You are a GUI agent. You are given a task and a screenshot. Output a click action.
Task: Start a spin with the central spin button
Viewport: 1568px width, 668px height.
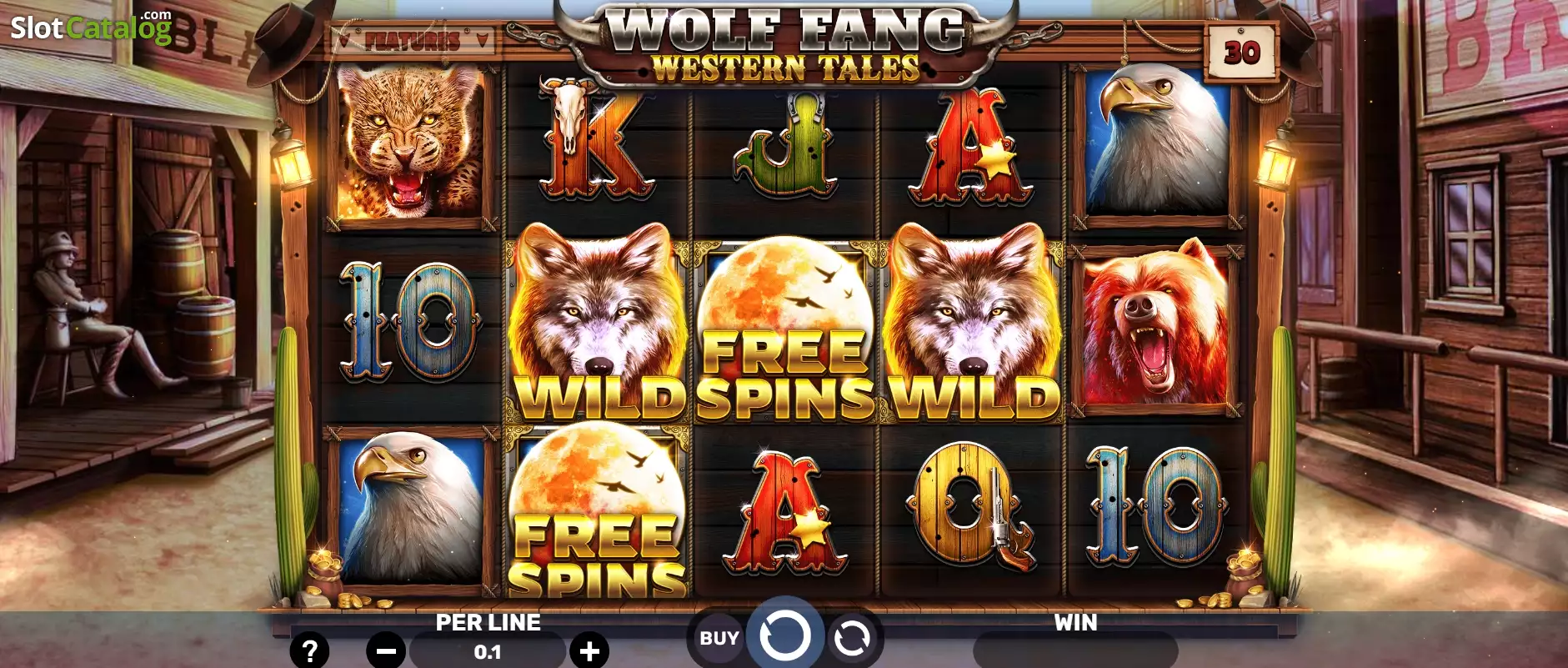tap(784, 635)
